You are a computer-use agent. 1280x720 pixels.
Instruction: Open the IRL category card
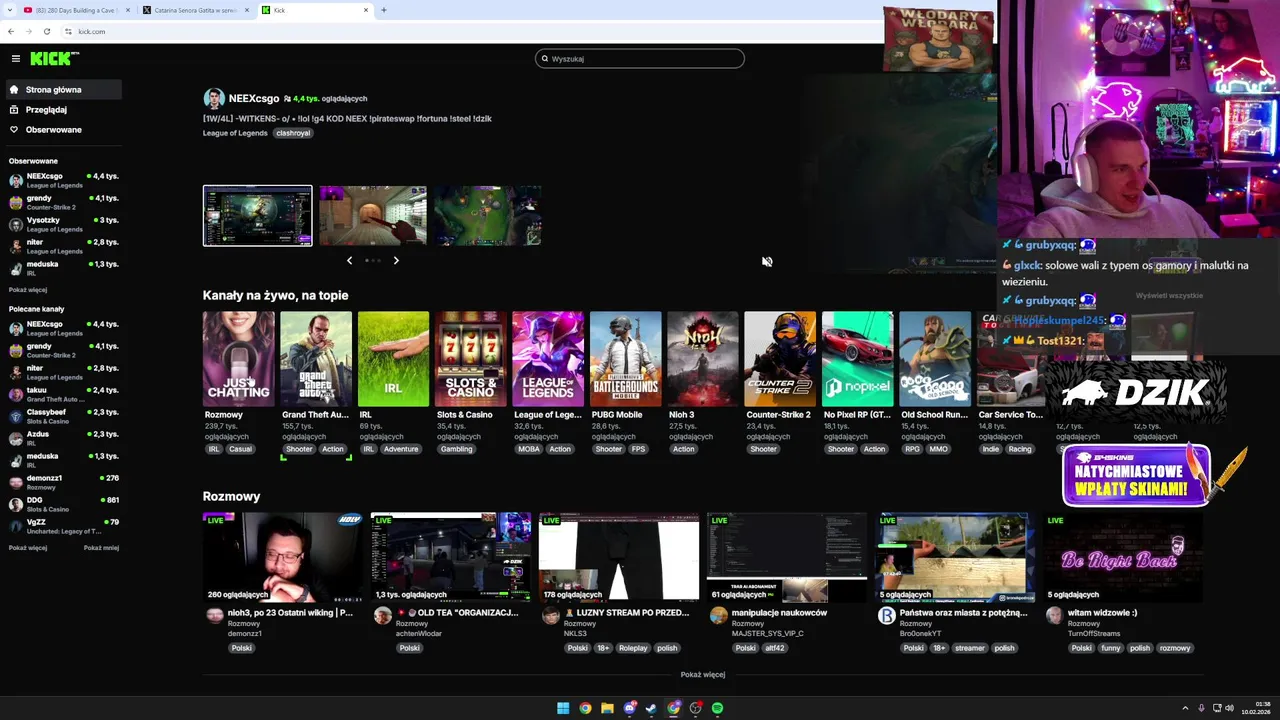point(393,359)
